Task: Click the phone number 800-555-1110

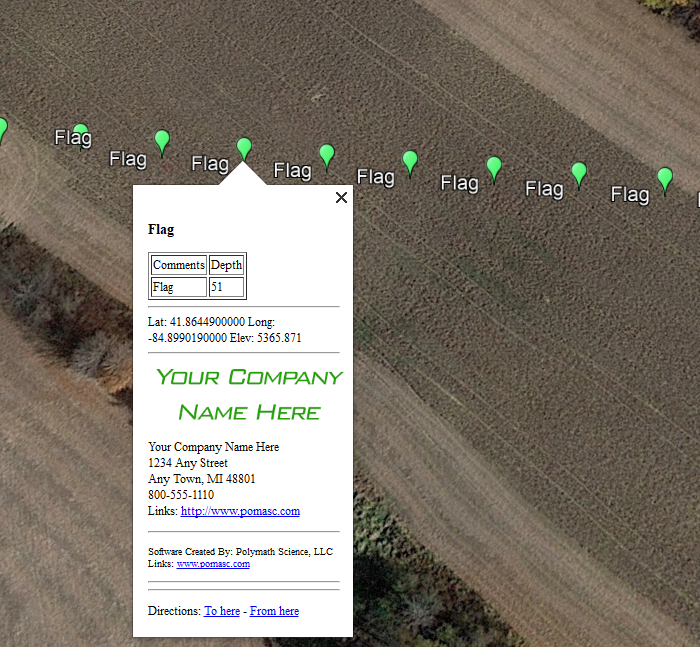Action: click(x=181, y=495)
